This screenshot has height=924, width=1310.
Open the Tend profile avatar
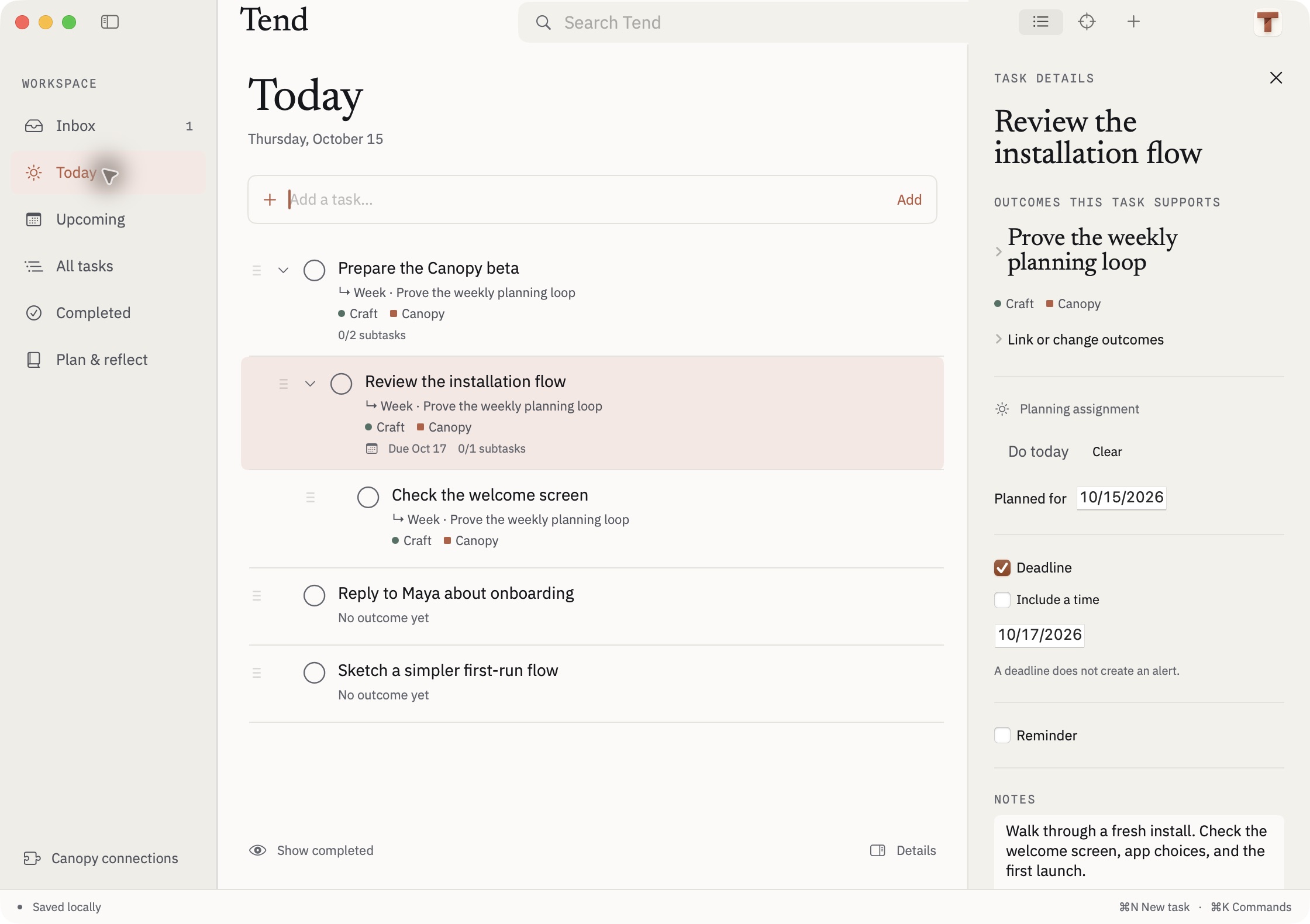coord(1267,23)
